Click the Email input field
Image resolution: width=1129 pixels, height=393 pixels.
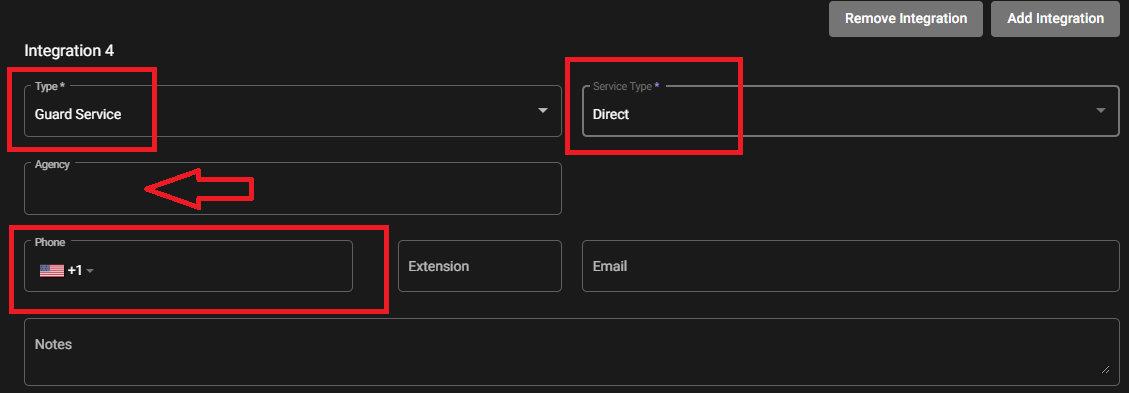850,266
